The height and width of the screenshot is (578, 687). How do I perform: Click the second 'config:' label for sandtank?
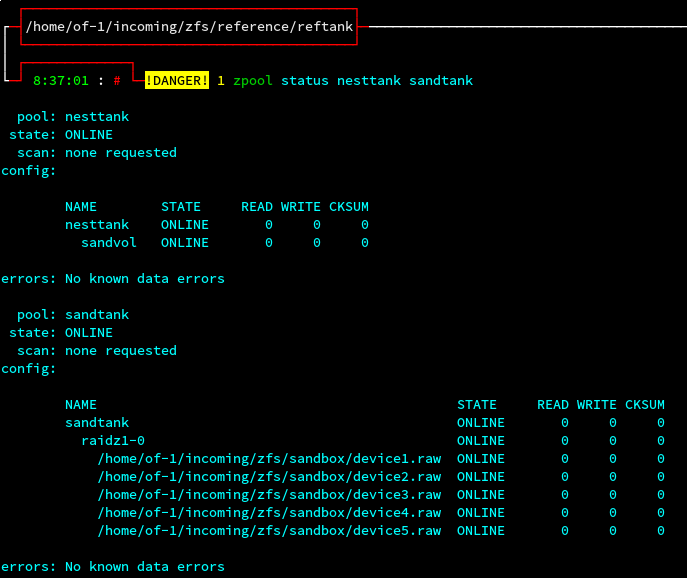[29, 369]
